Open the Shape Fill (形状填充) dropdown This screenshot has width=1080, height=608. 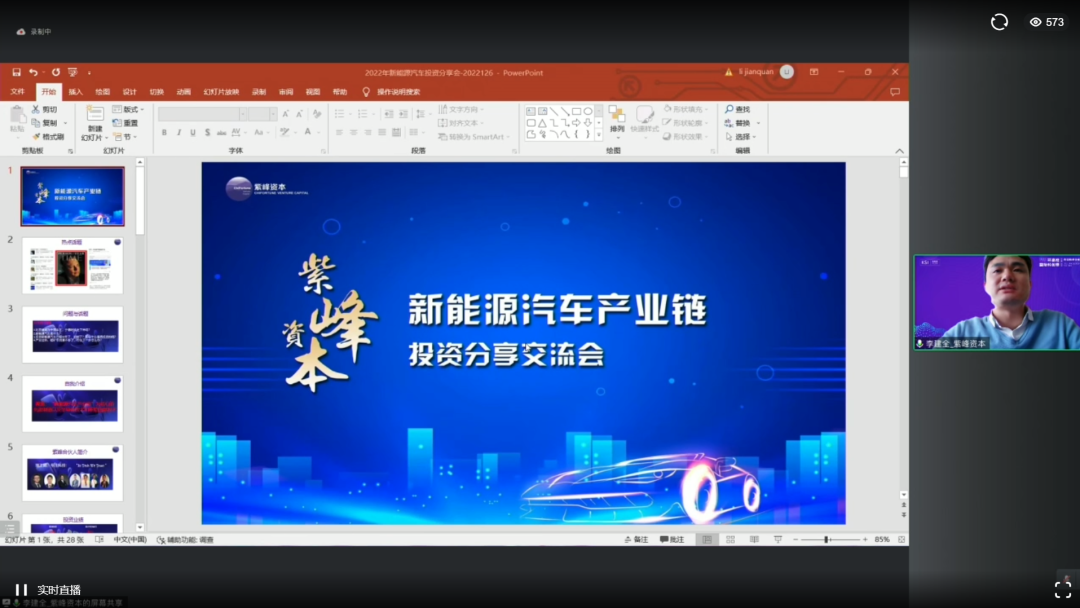(x=686, y=109)
